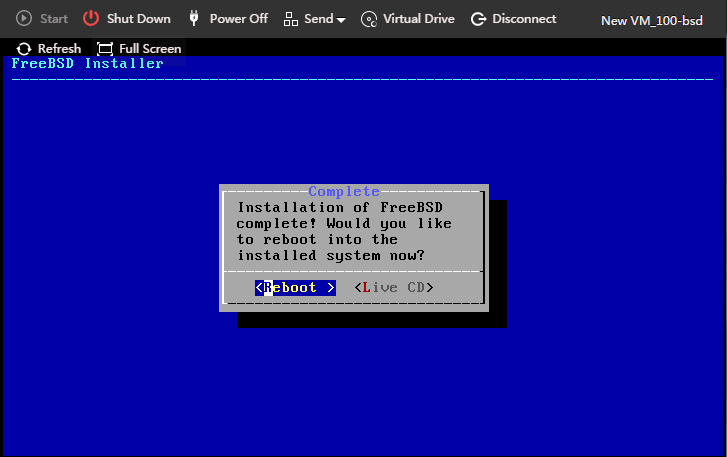The width and height of the screenshot is (727, 457).
Task: Click the Disconnect label
Action: click(x=524, y=19)
